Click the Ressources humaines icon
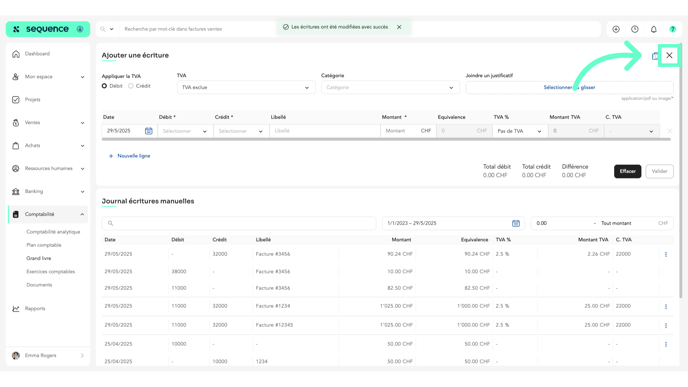 pyautogui.click(x=16, y=168)
